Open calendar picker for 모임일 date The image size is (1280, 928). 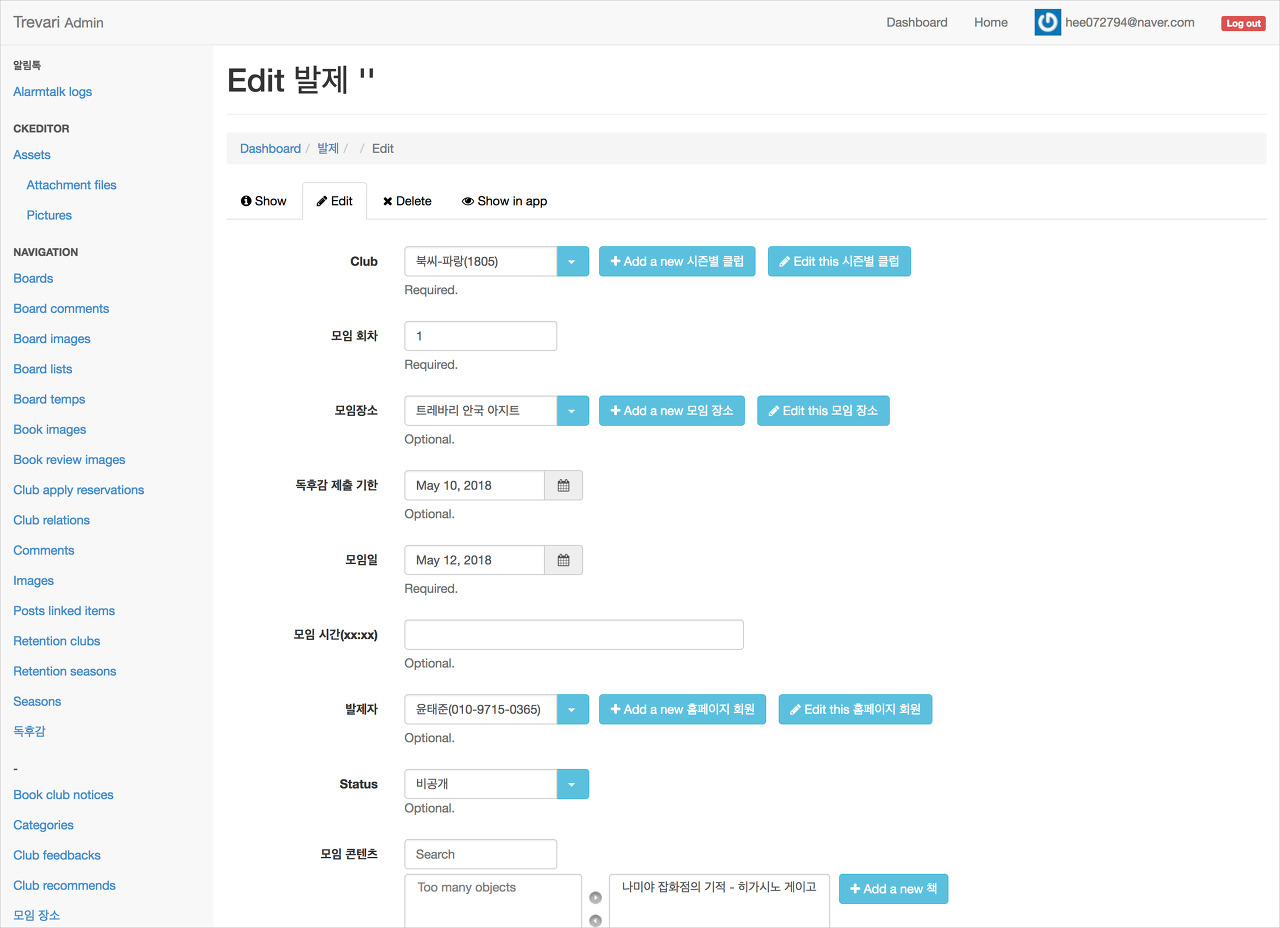point(563,561)
